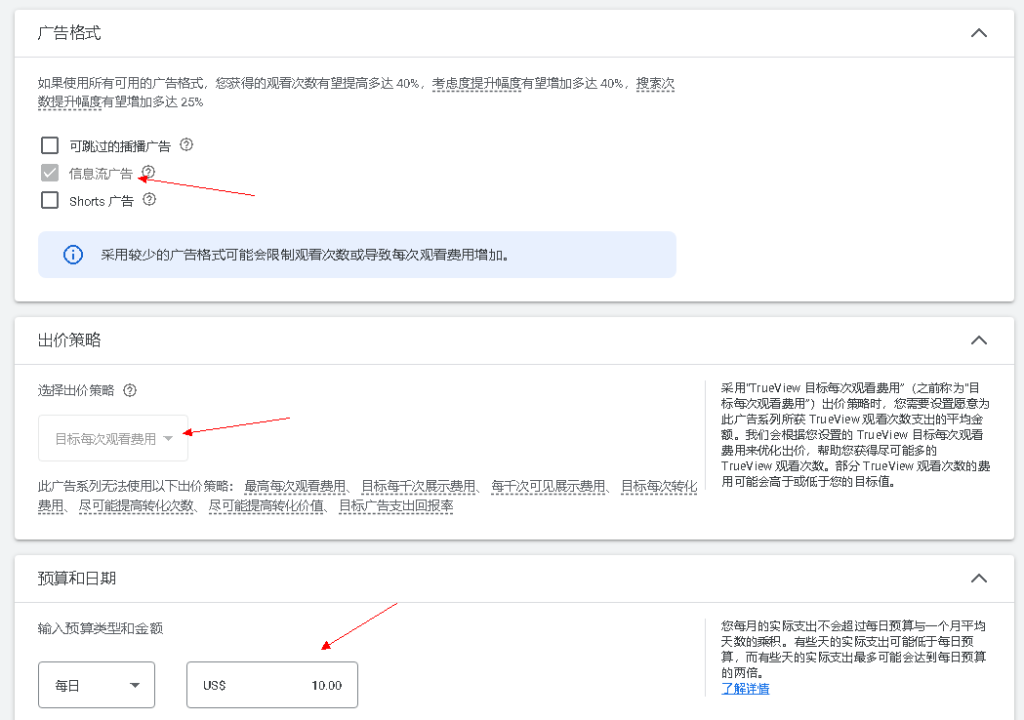This screenshot has width=1024, height=720.
Task: Click help icon beside 选择出价策略
Action: tap(129, 390)
